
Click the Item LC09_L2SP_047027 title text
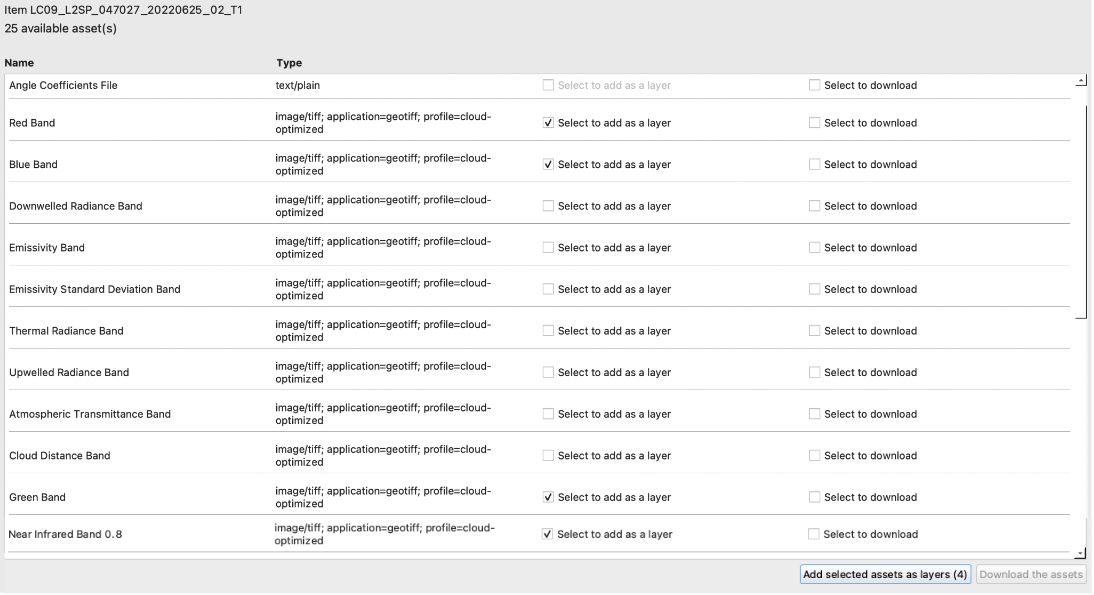click(x=123, y=10)
